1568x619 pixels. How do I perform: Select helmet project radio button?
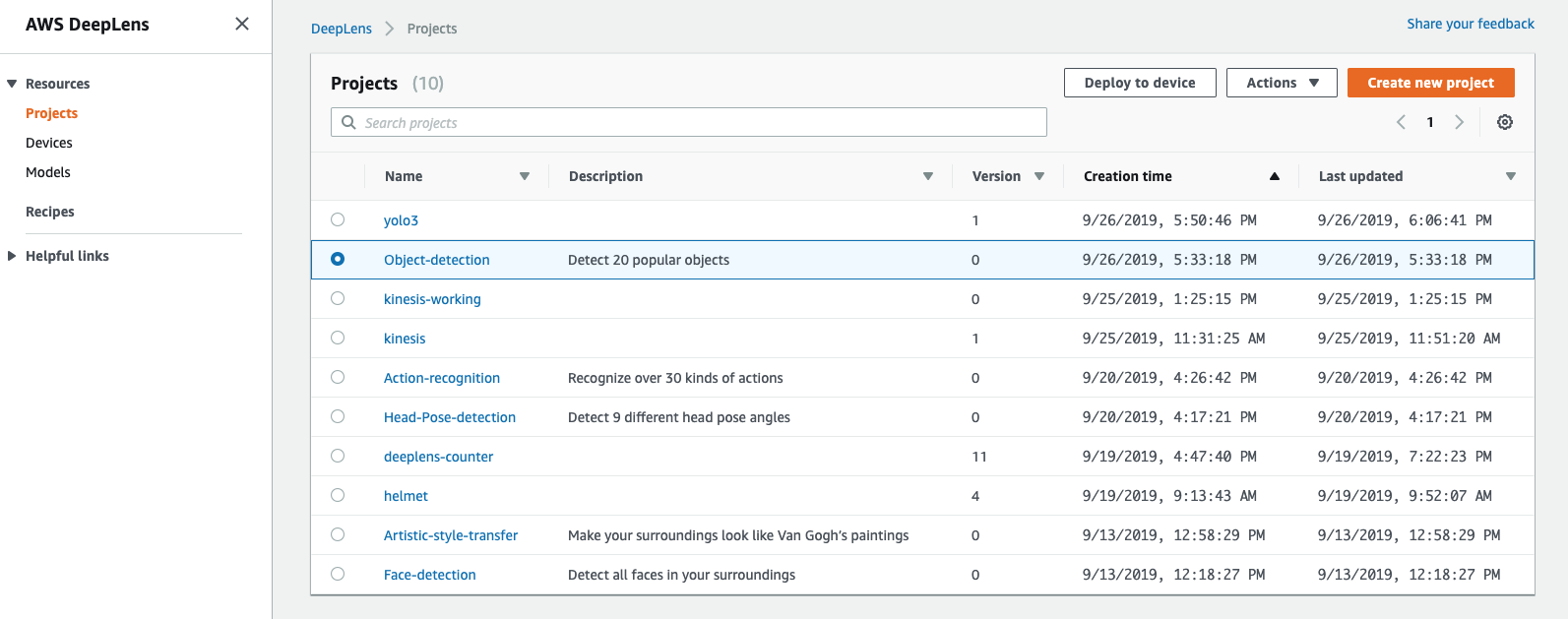pos(338,495)
